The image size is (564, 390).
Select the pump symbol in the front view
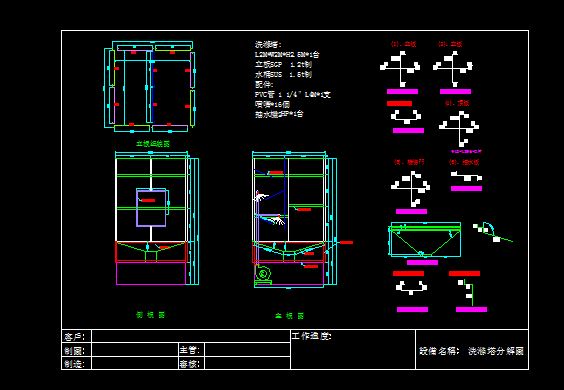(x=263, y=275)
